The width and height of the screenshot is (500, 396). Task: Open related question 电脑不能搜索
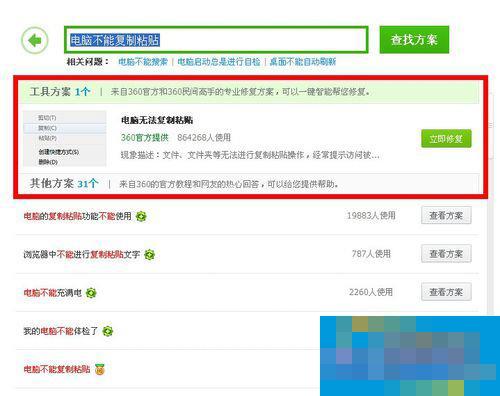143,62
